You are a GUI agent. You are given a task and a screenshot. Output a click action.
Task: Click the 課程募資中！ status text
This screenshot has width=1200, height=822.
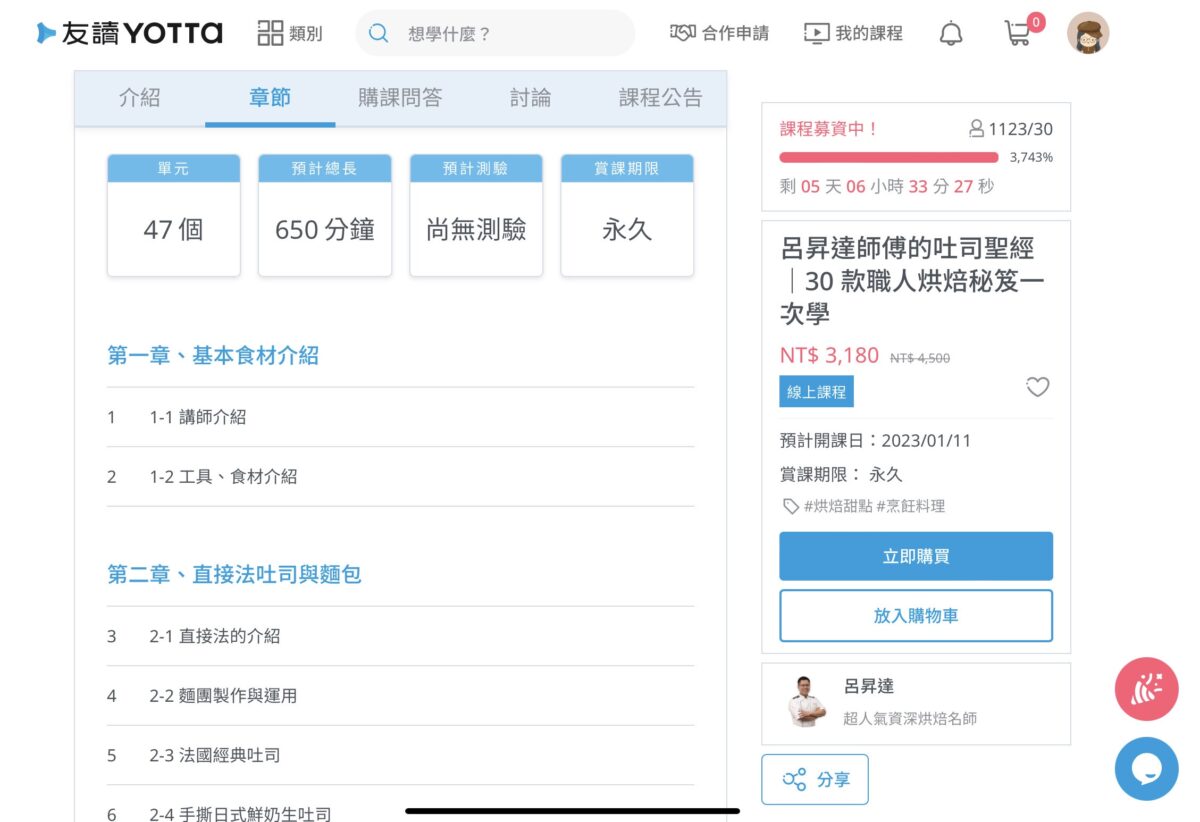pos(829,129)
